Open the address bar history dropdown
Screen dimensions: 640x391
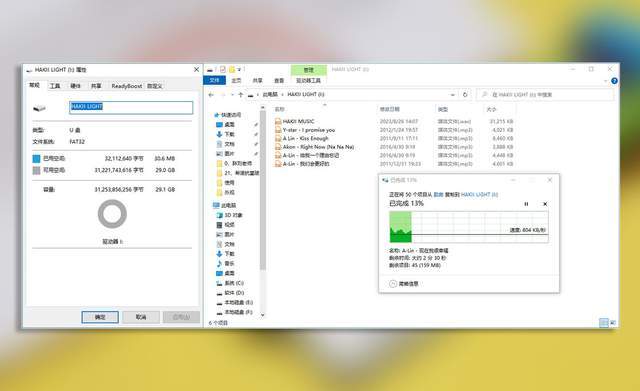pos(453,95)
